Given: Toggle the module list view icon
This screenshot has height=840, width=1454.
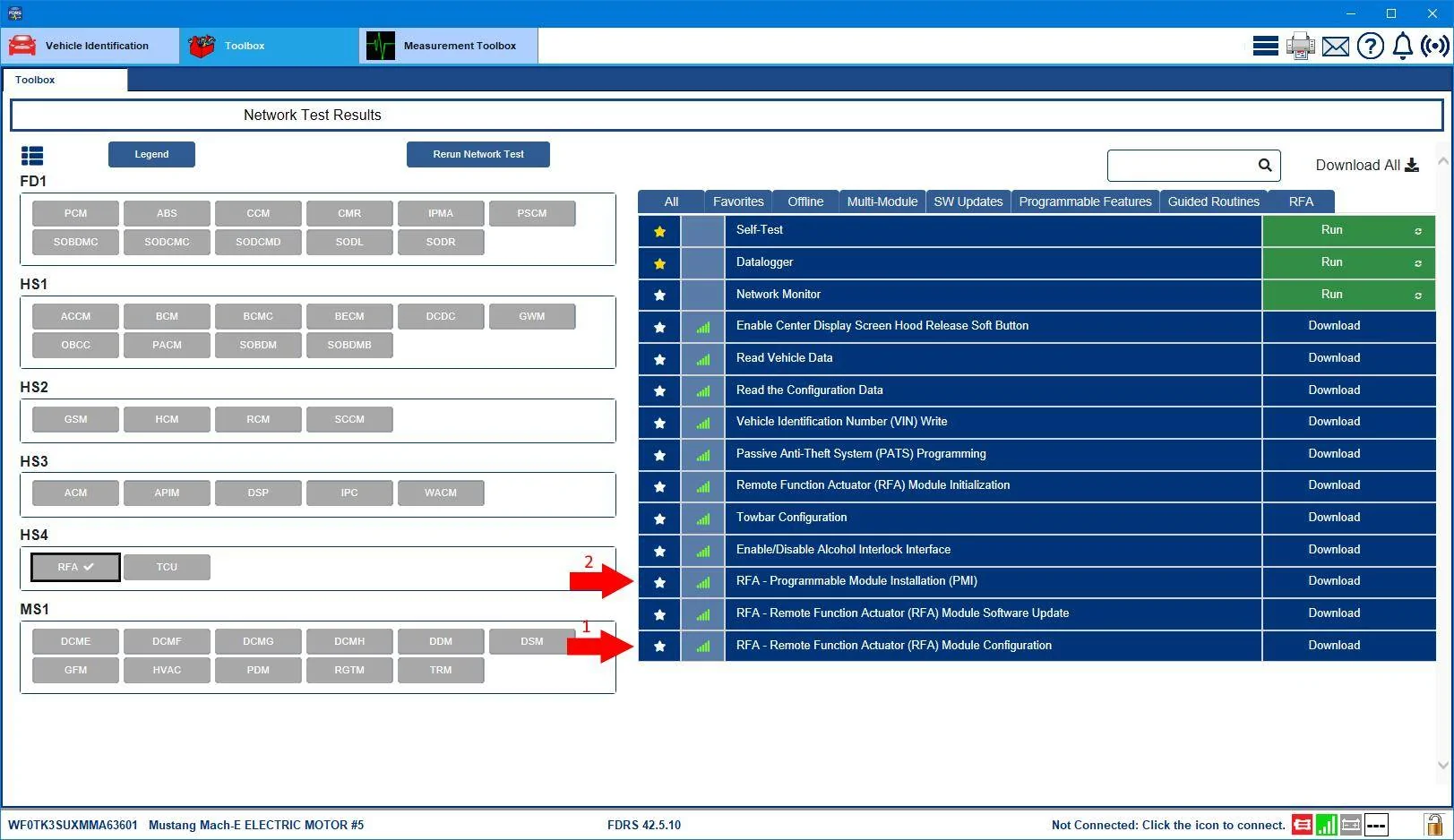Looking at the screenshot, I should click(x=32, y=156).
